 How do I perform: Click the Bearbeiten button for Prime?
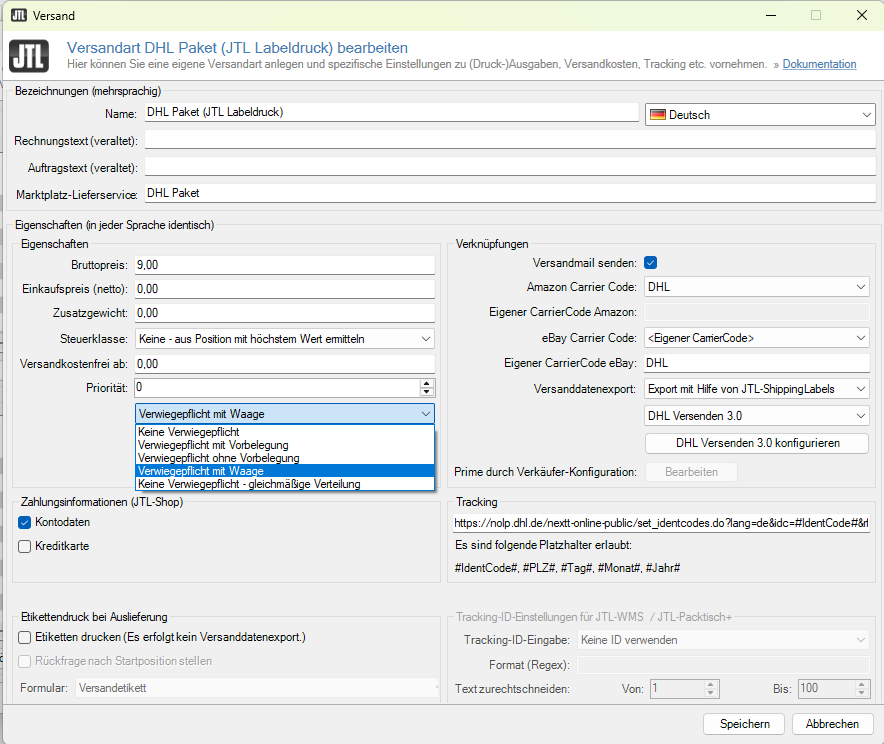coord(691,472)
